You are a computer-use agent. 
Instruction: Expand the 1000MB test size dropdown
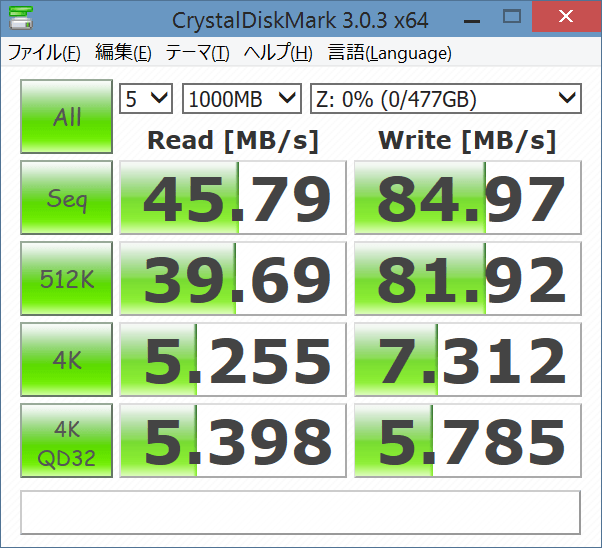tap(241, 98)
